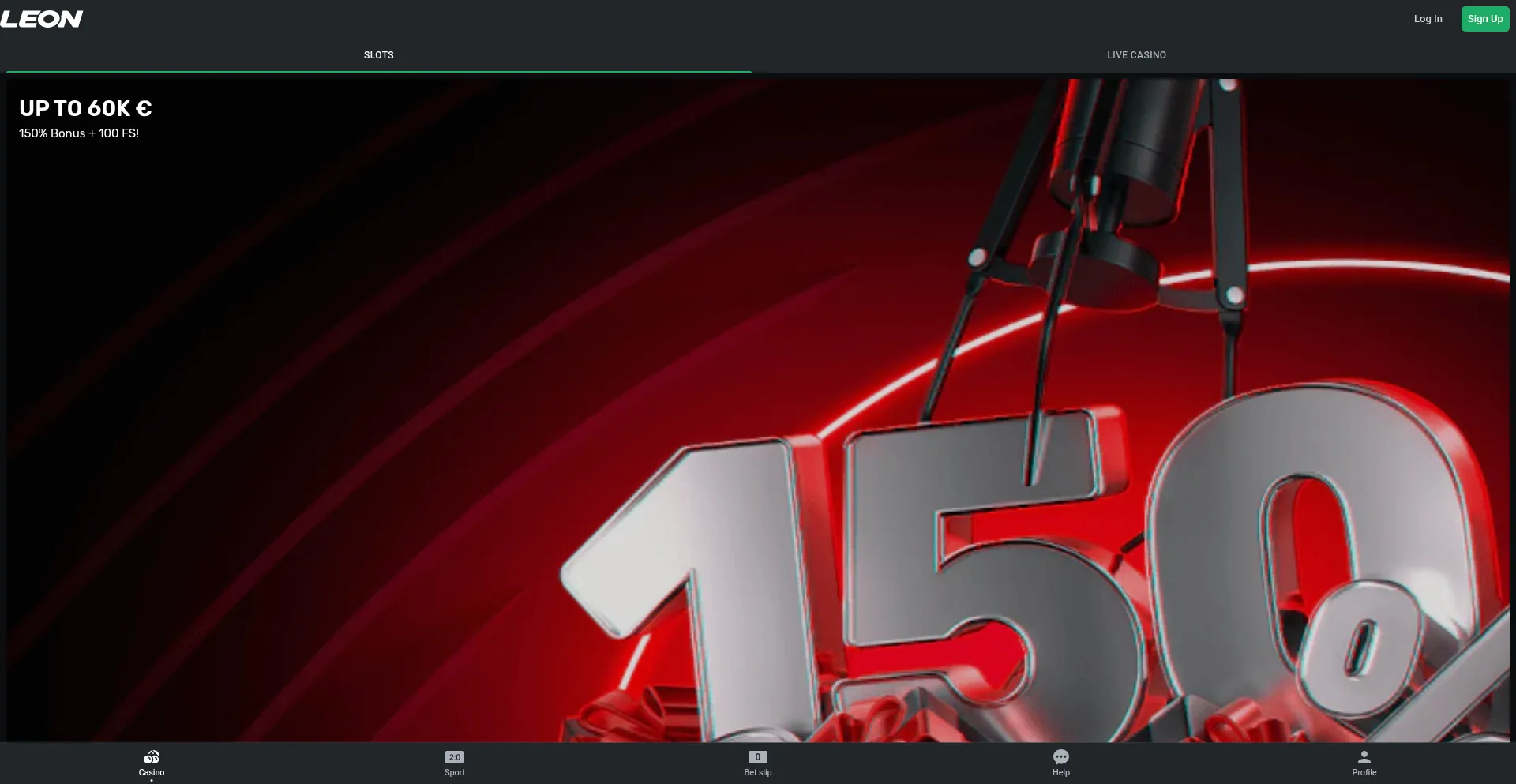Open the Bet slip counter icon
This screenshot has width=1516, height=784.
coord(758,757)
